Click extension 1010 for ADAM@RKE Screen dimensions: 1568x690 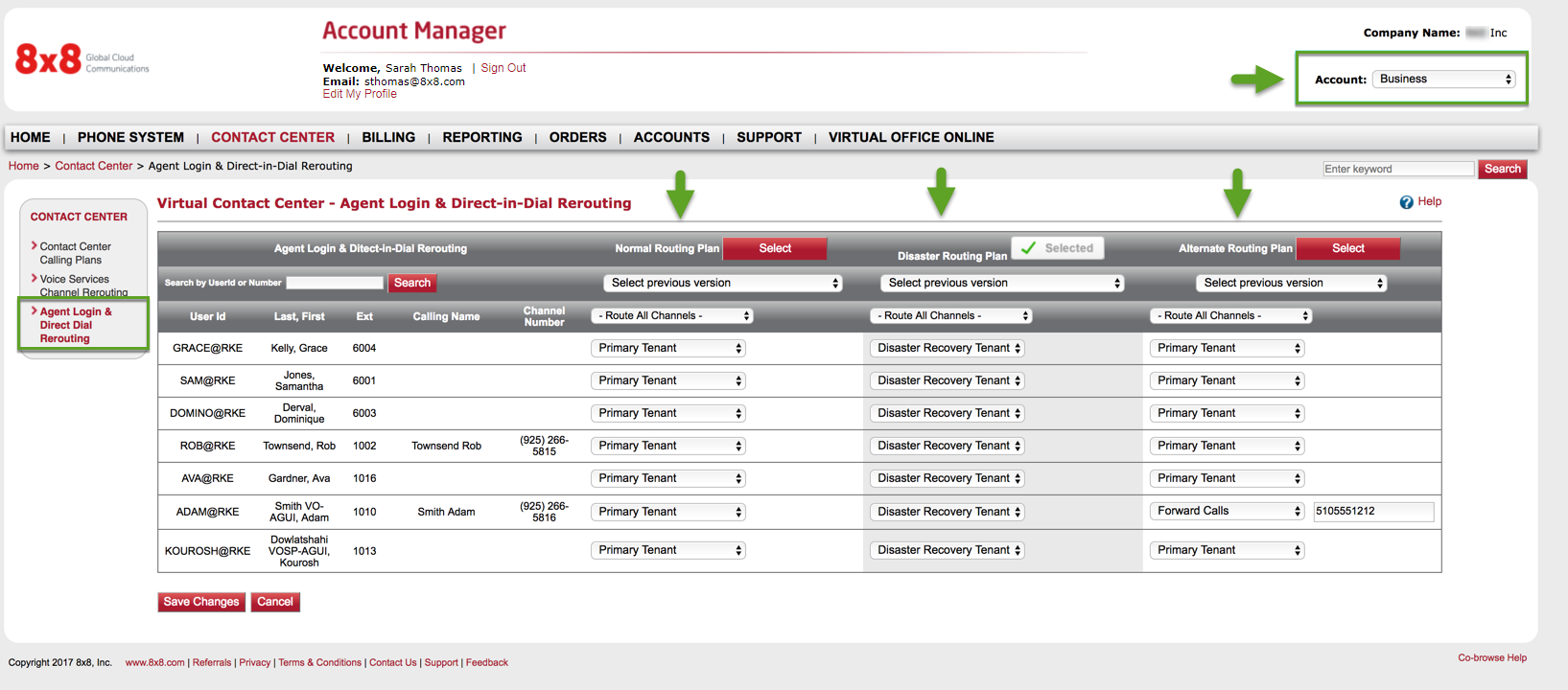click(364, 512)
